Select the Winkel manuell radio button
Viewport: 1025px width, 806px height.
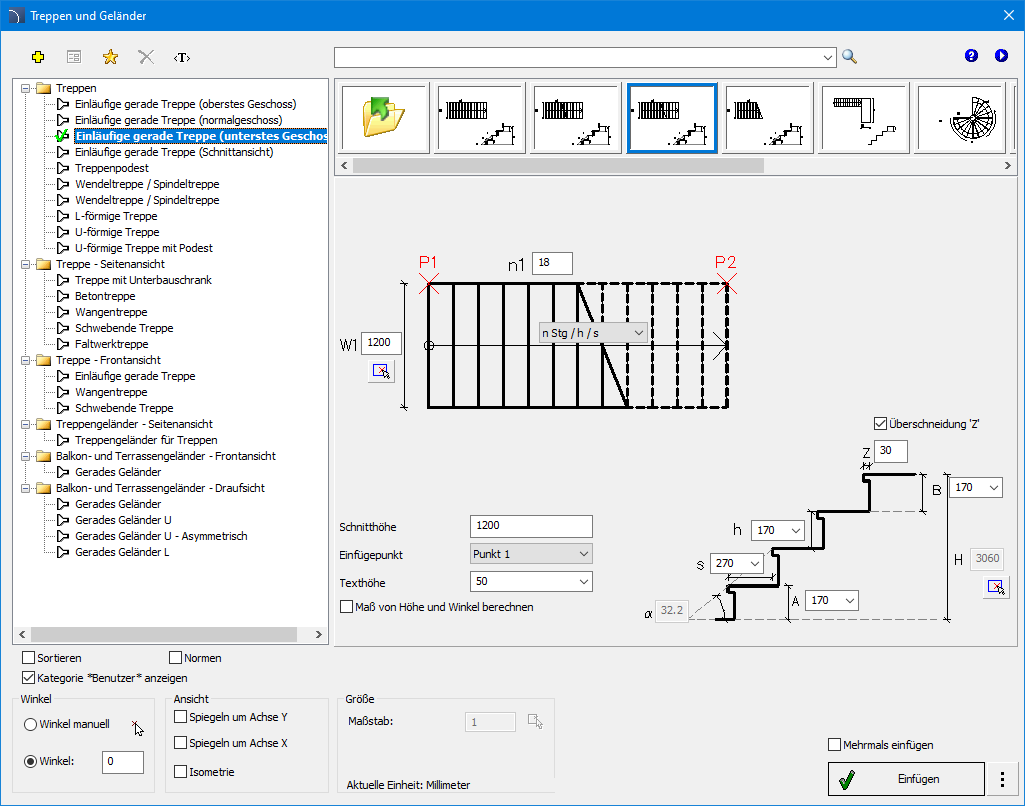pos(31,724)
